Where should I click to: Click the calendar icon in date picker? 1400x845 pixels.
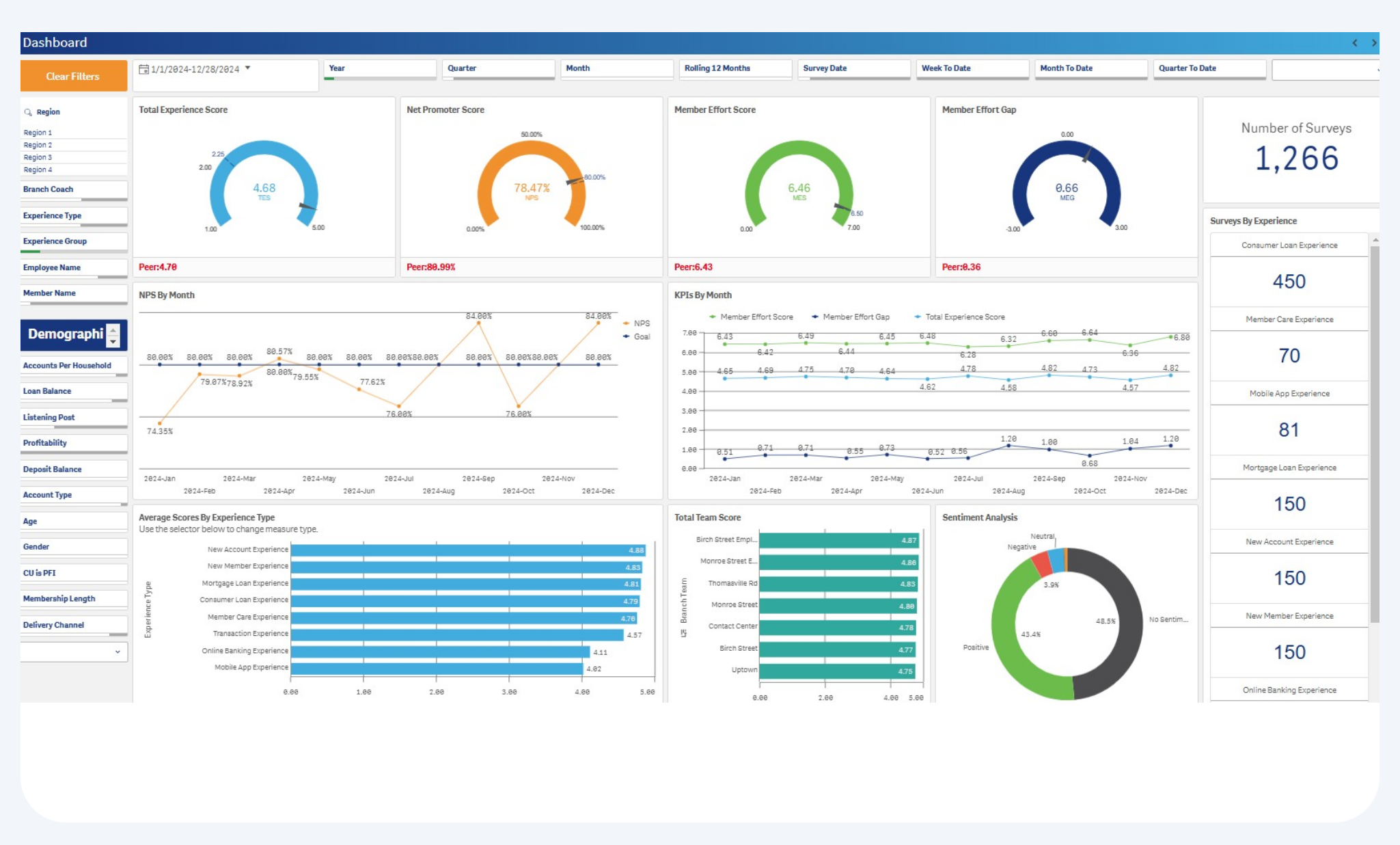click(143, 69)
